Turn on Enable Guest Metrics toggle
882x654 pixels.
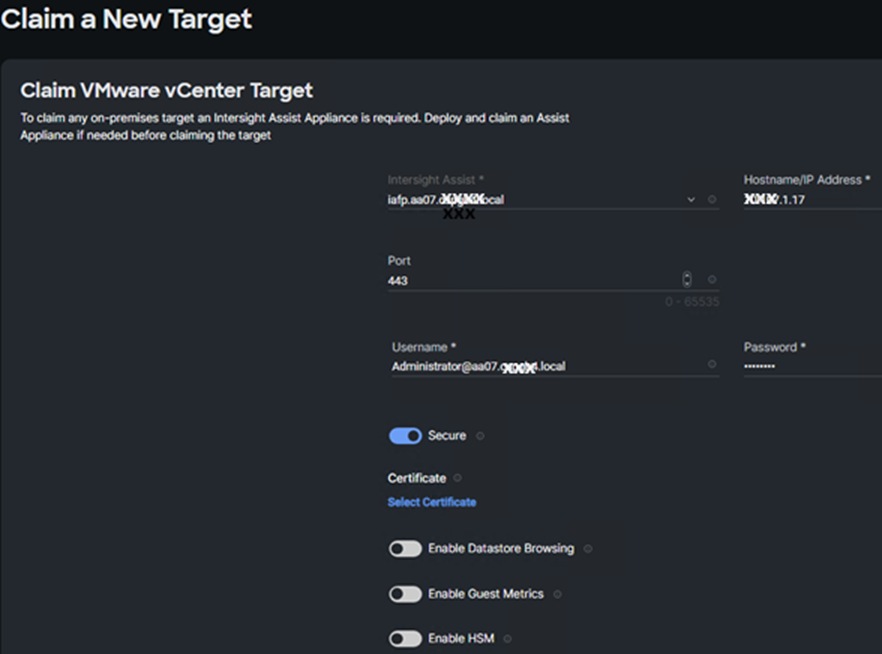(405, 594)
